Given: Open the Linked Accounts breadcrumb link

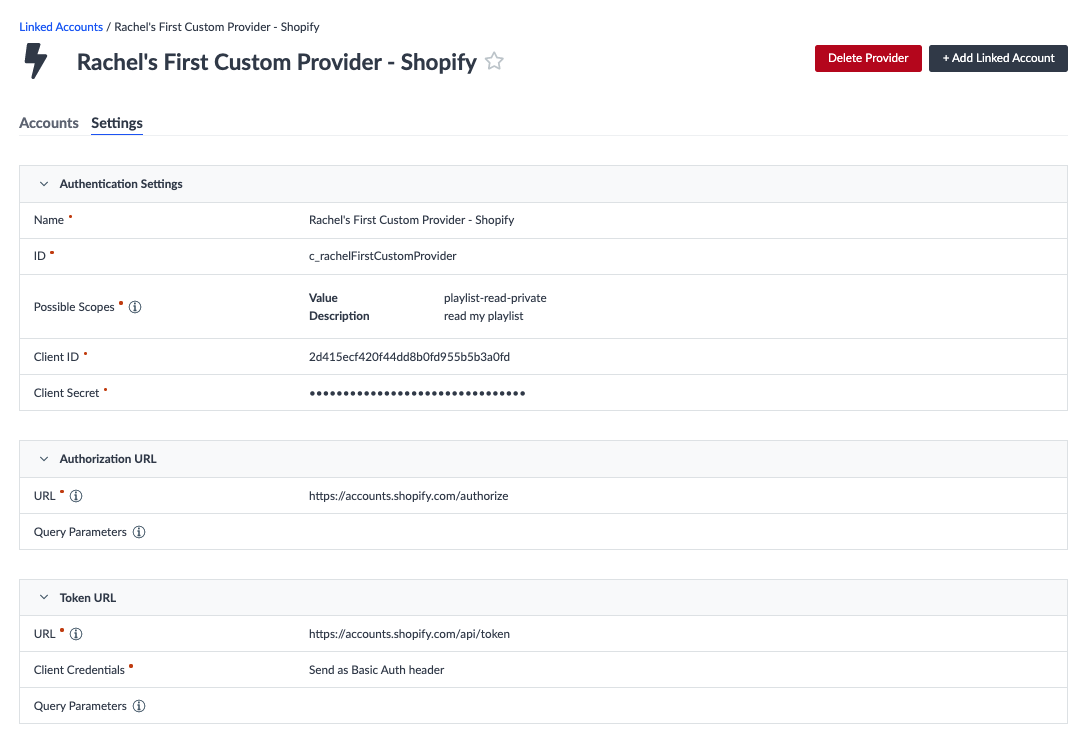Looking at the screenshot, I should (61, 27).
